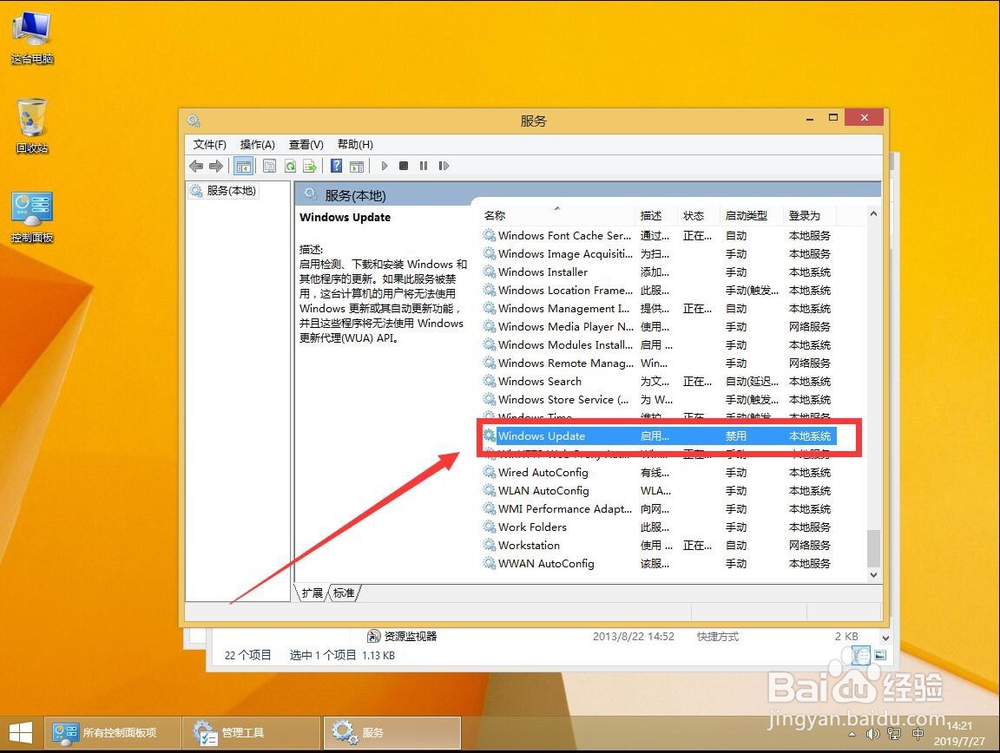Sort by the 登录为 column header

point(810,216)
